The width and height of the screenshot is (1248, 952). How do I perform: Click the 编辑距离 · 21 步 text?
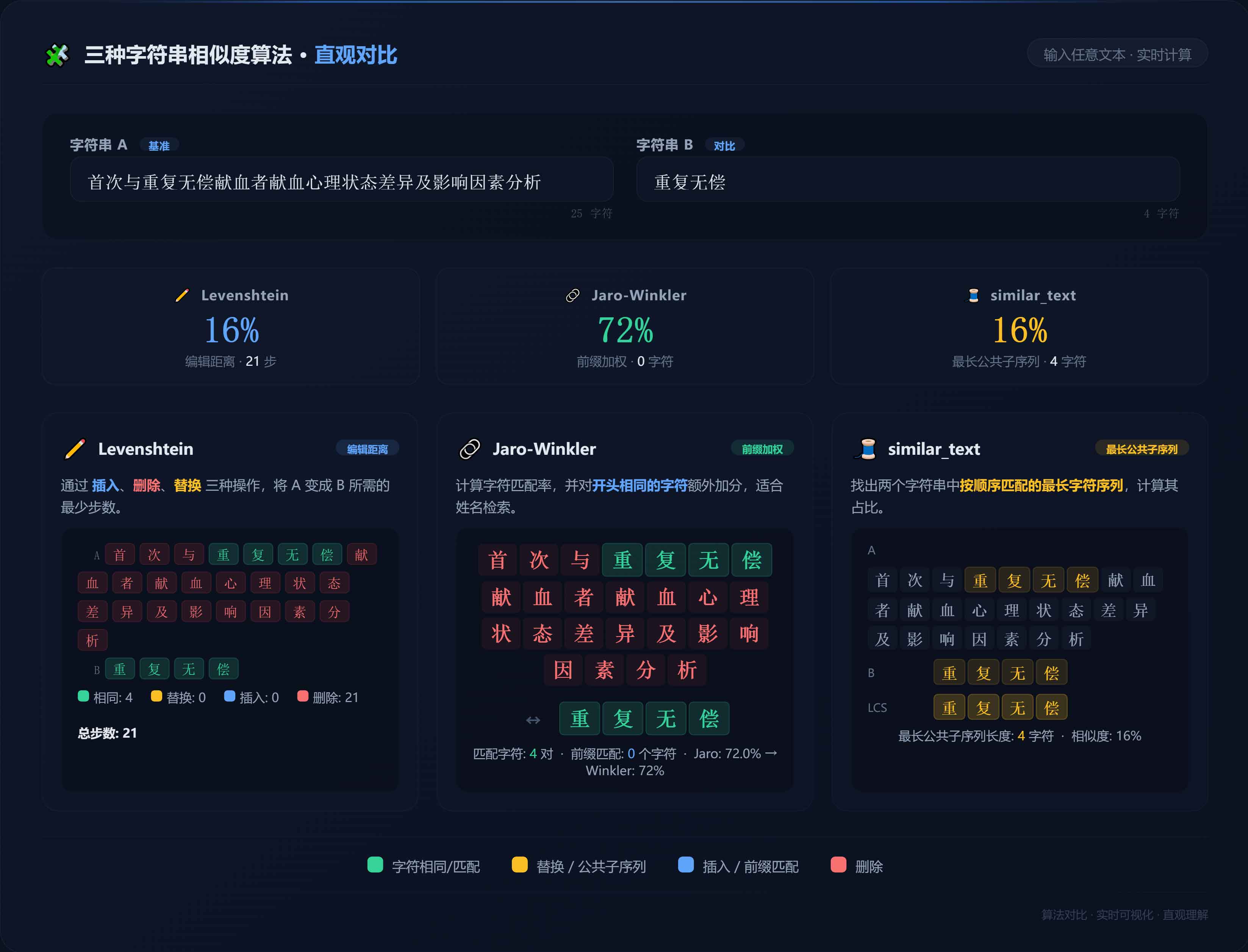click(231, 362)
